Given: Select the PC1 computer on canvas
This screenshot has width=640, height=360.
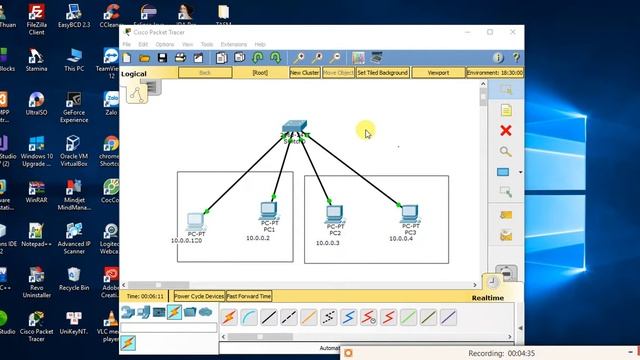Looking at the screenshot, I should [269, 212].
